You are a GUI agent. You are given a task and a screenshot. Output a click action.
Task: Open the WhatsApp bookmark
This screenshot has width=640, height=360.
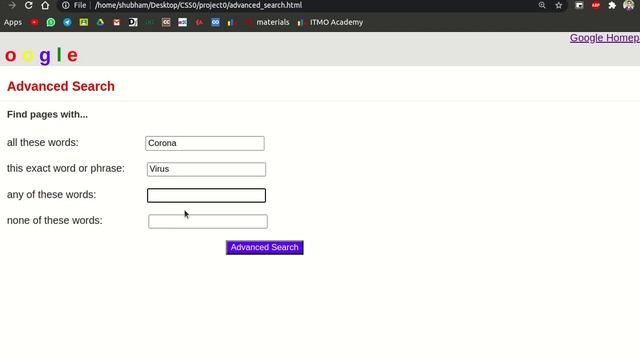pyautogui.click(x=51, y=22)
